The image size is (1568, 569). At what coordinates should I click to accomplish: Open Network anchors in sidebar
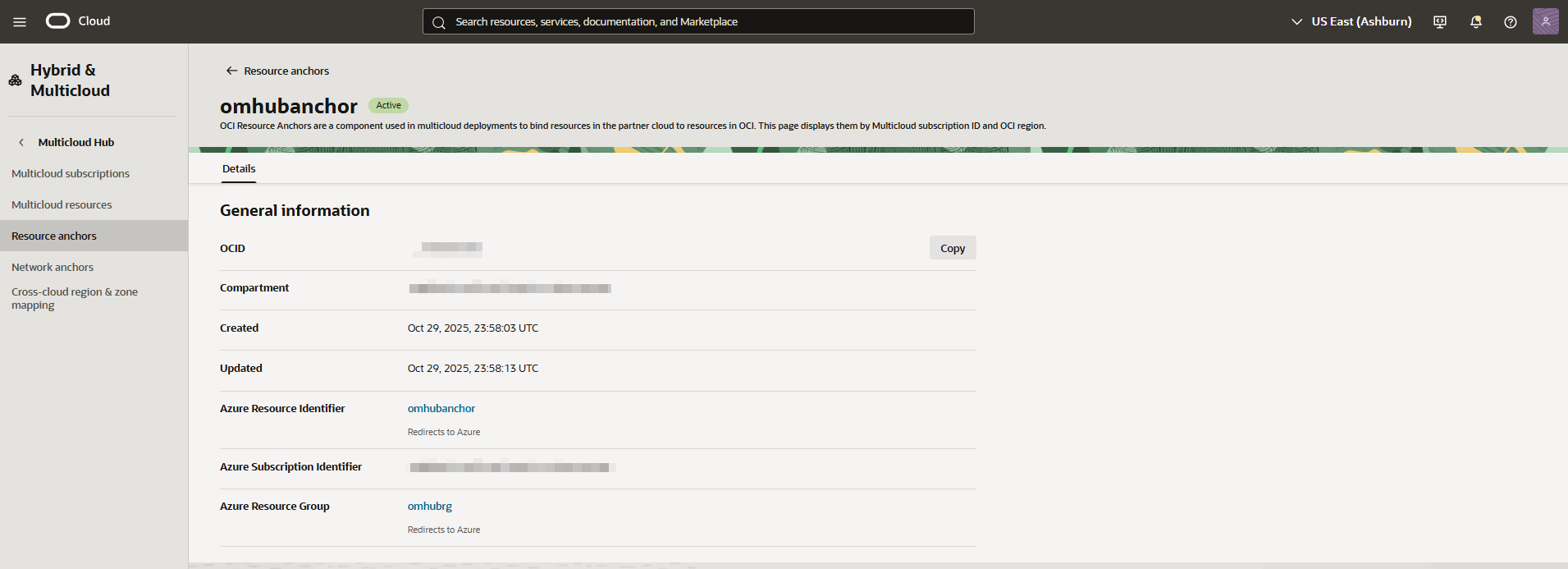tap(53, 267)
